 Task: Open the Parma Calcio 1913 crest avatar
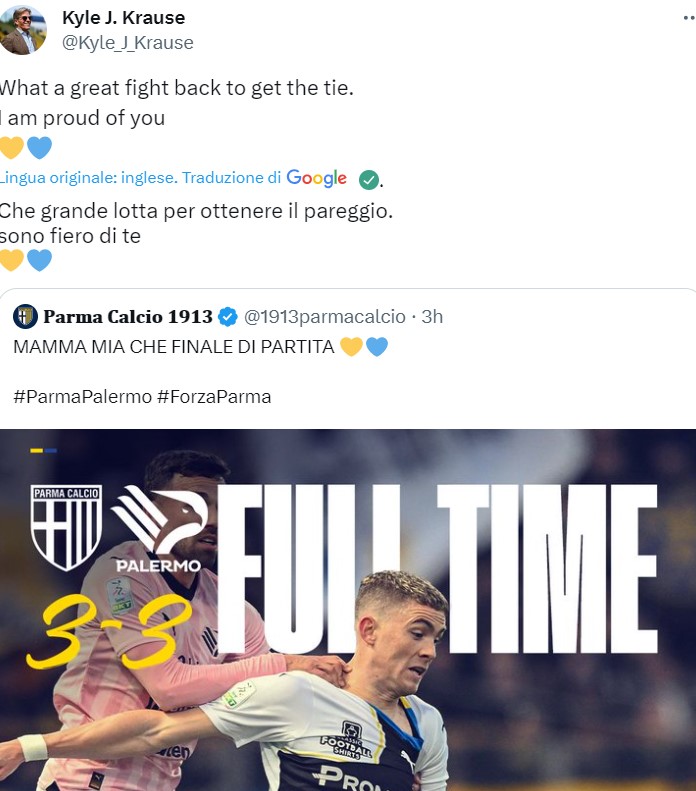click(25, 316)
